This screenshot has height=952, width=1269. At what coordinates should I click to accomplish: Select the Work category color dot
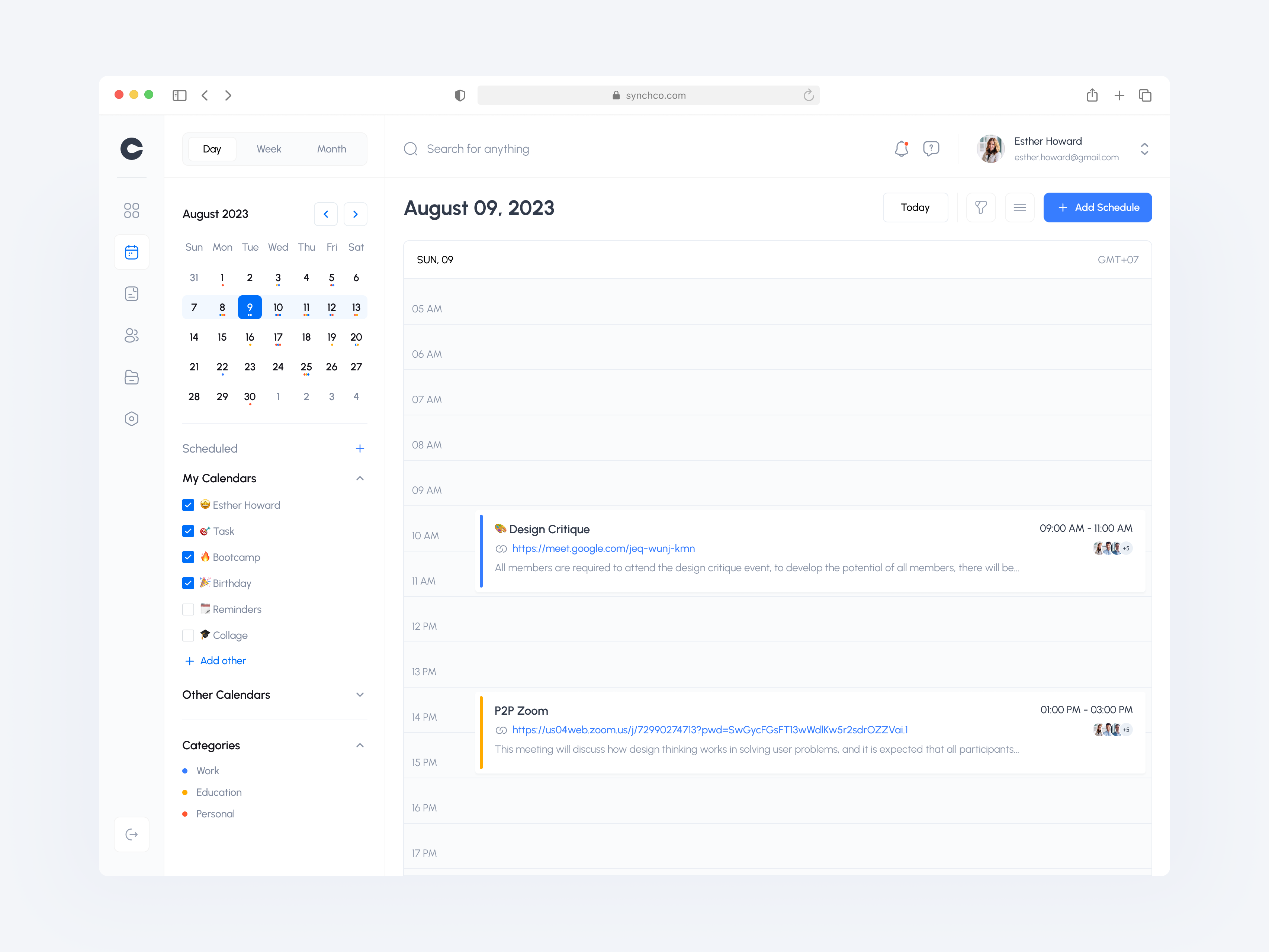pos(185,770)
